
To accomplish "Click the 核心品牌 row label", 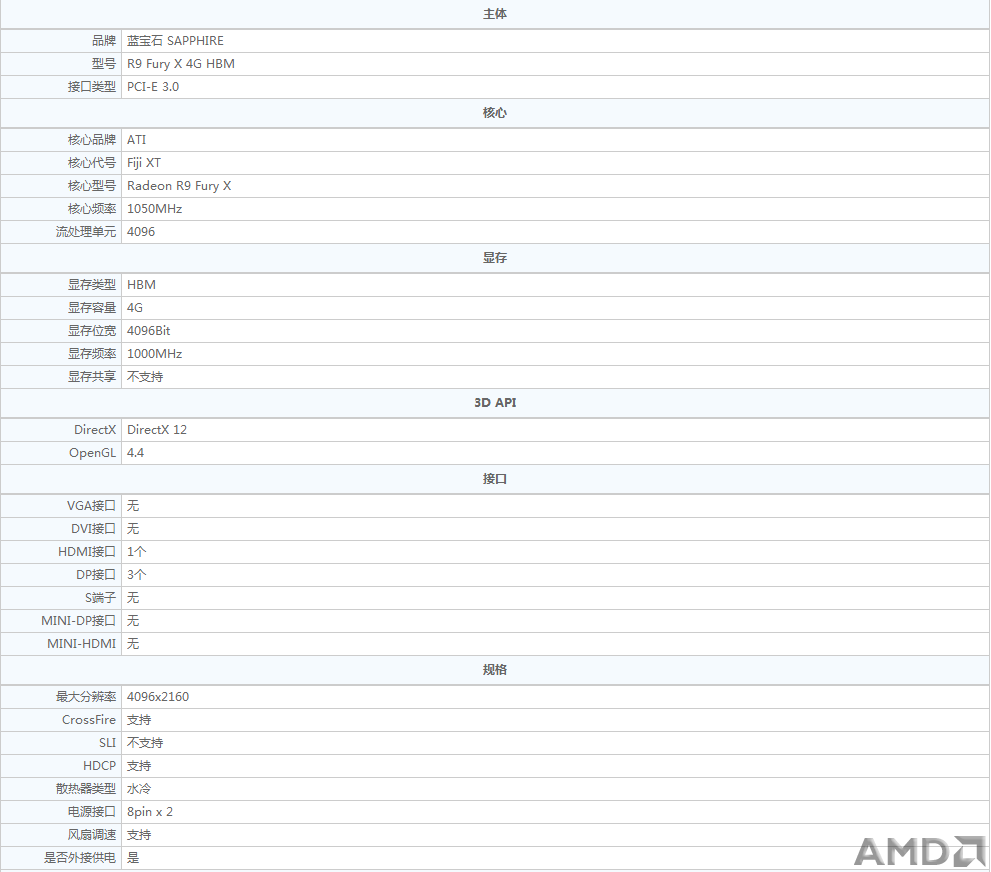I will click(x=92, y=140).
